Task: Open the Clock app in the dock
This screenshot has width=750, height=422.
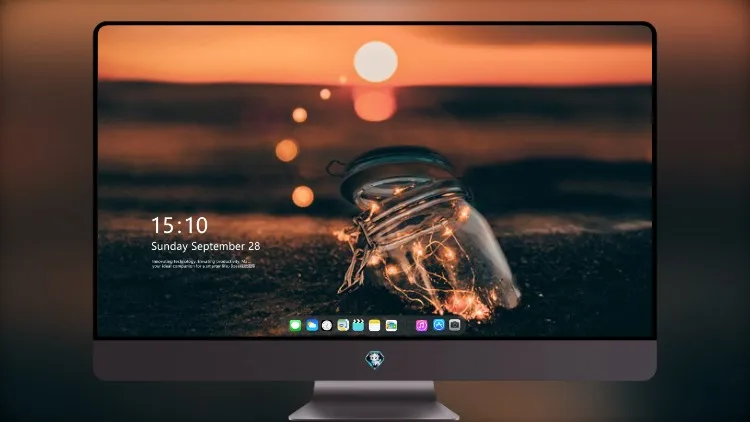Action: coord(327,325)
